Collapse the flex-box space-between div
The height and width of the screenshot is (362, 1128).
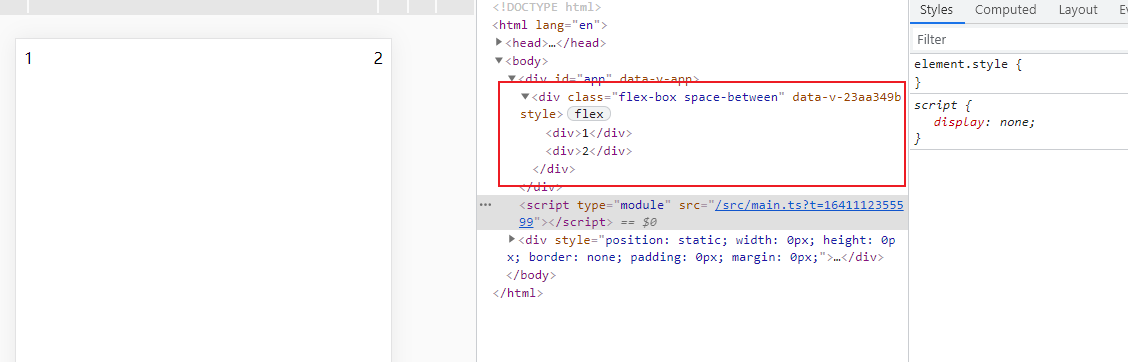pos(525,96)
